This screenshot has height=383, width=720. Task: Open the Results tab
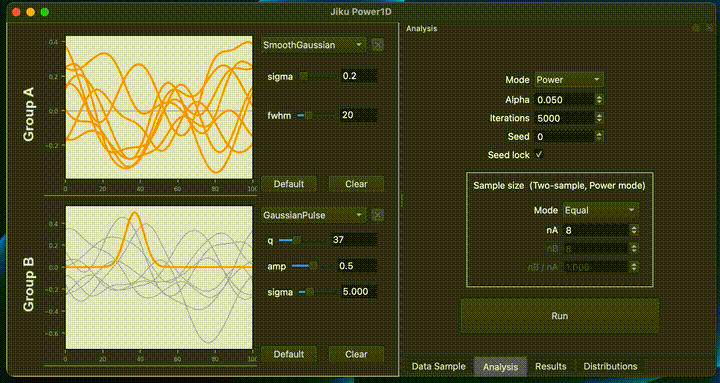pyautogui.click(x=551, y=366)
